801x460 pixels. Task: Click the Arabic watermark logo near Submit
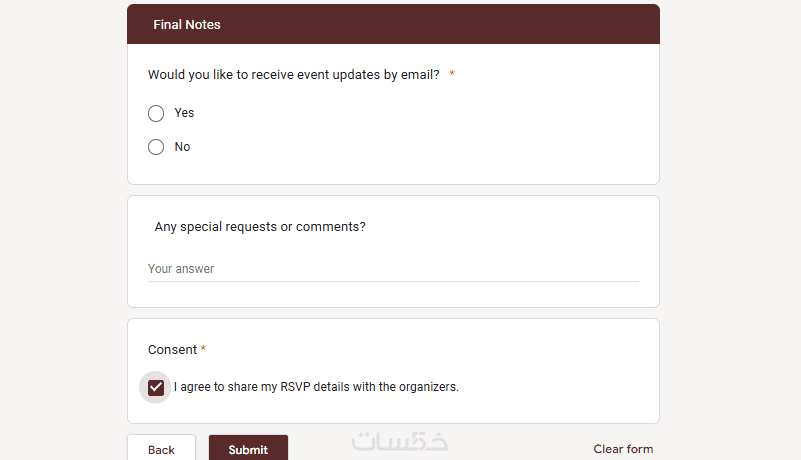click(x=400, y=442)
